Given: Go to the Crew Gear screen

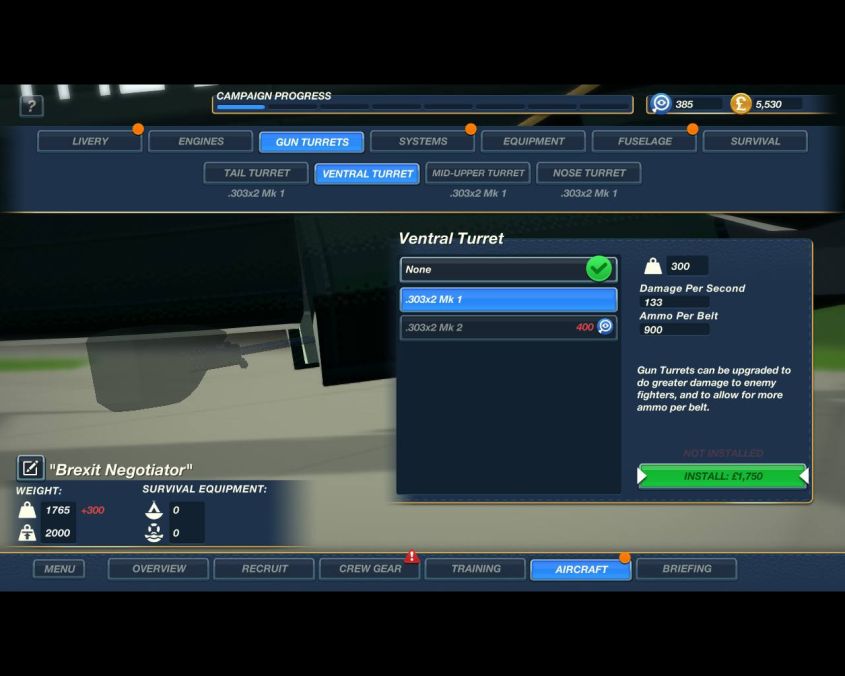Looking at the screenshot, I should (370, 569).
